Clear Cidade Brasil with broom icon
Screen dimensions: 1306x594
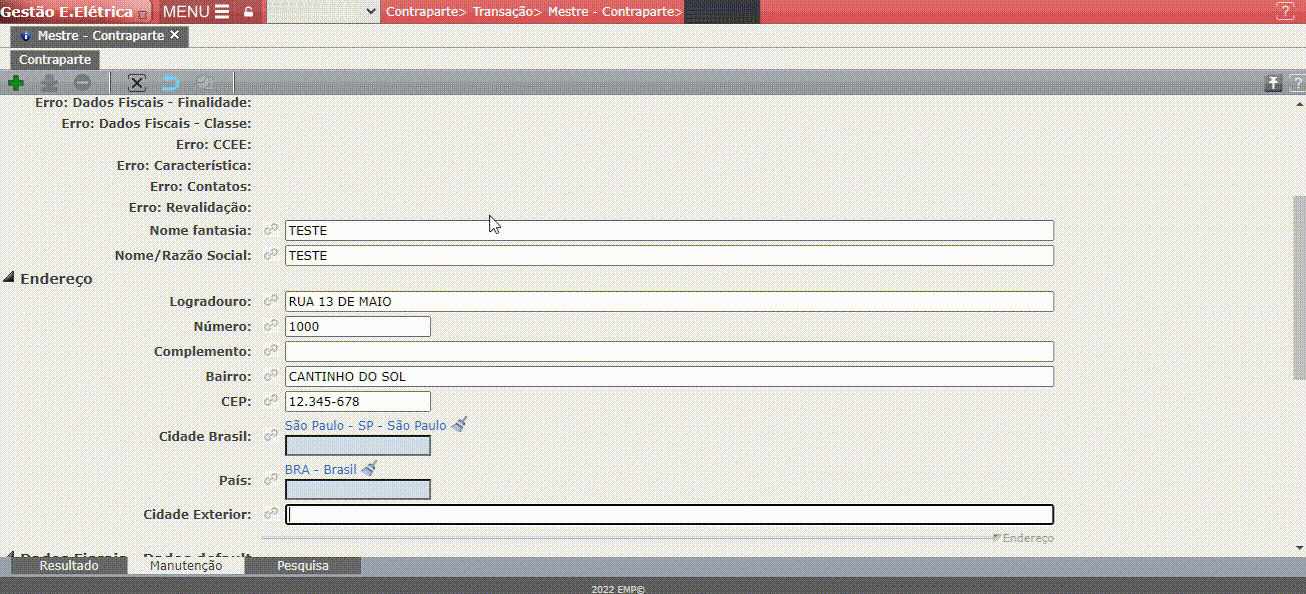point(459,425)
